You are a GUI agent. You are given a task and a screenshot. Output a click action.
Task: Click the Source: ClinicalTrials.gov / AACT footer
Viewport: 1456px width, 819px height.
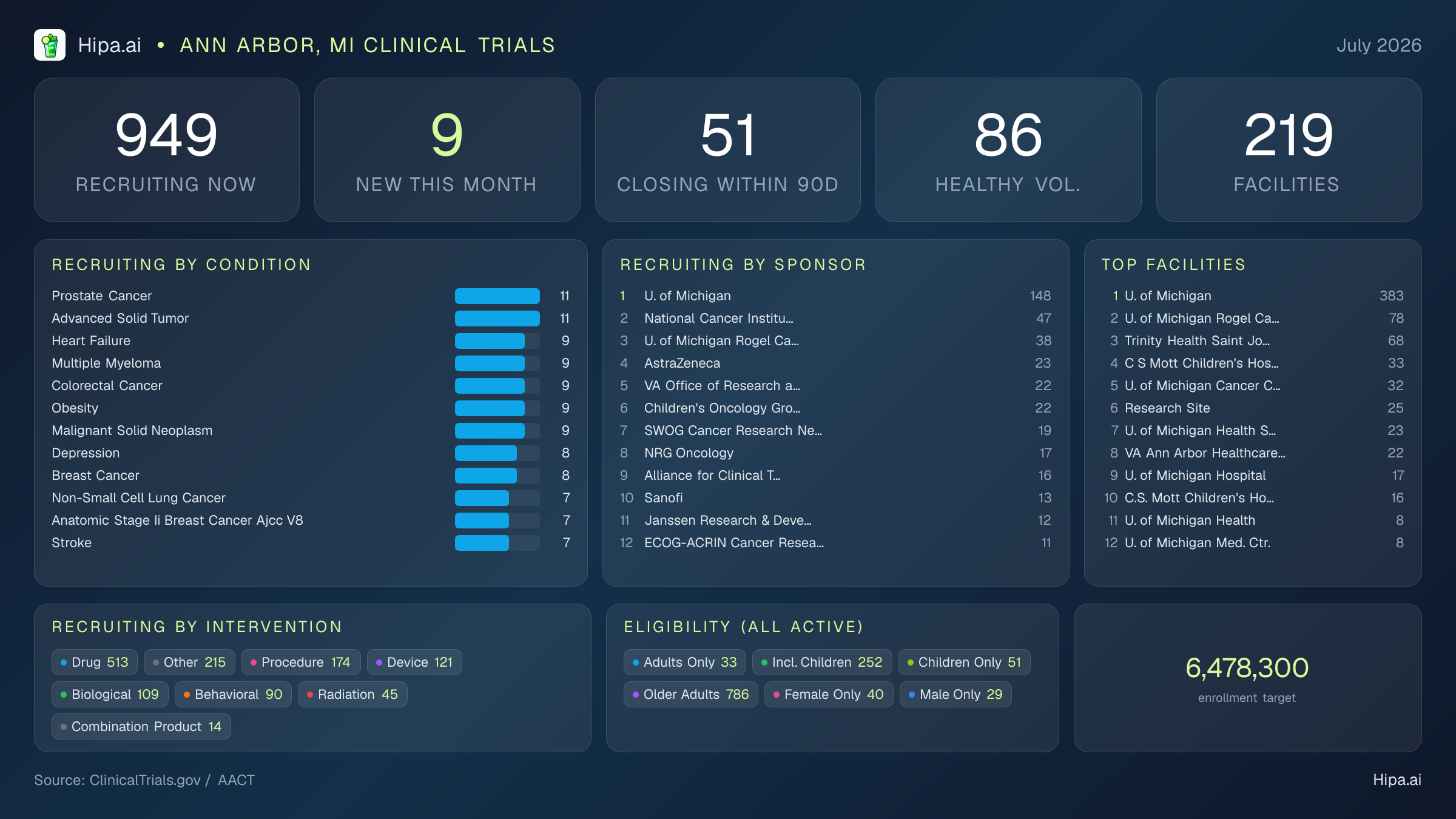[144, 780]
